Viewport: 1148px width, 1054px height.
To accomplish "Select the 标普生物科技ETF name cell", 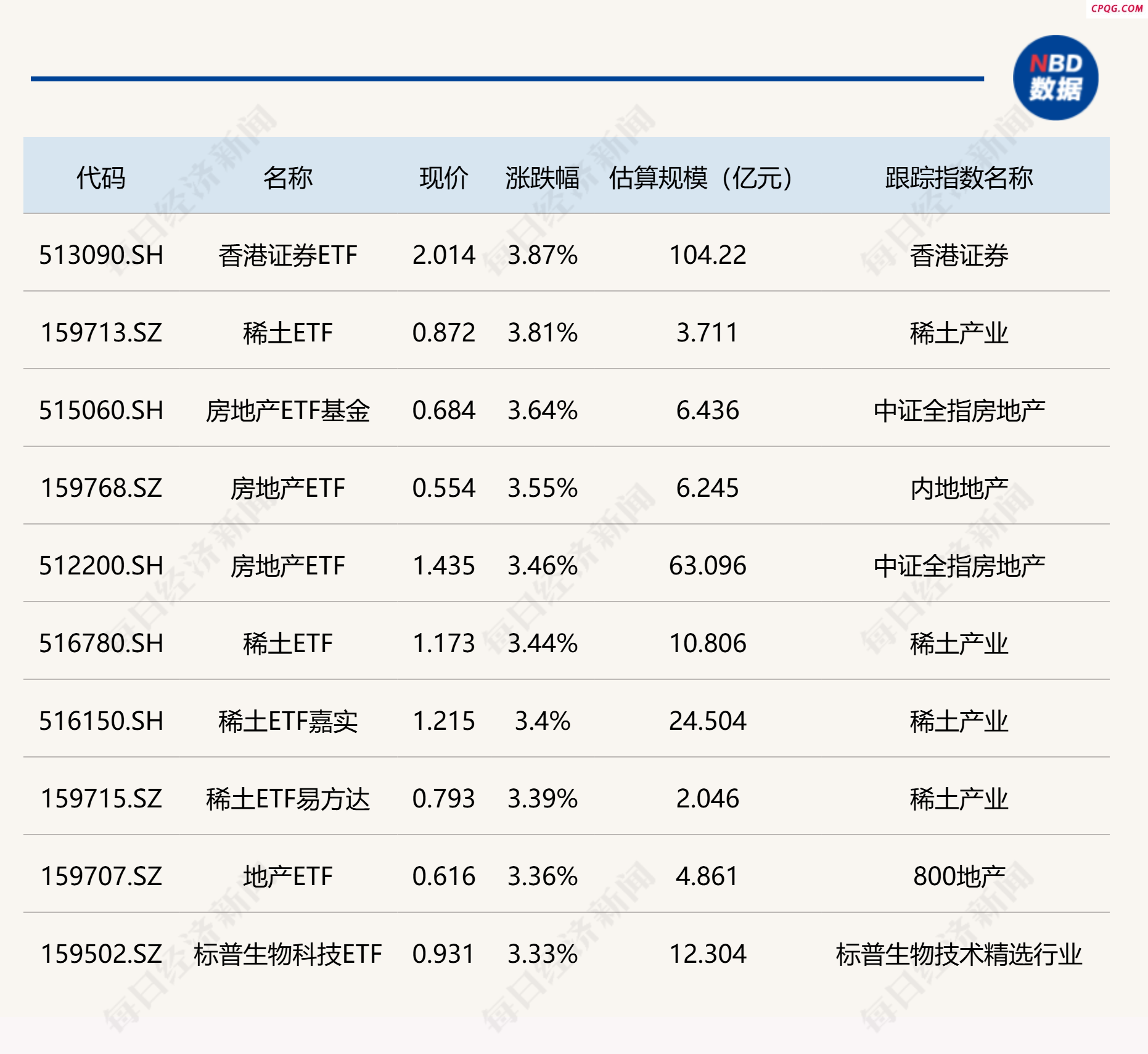I will pos(288,954).
